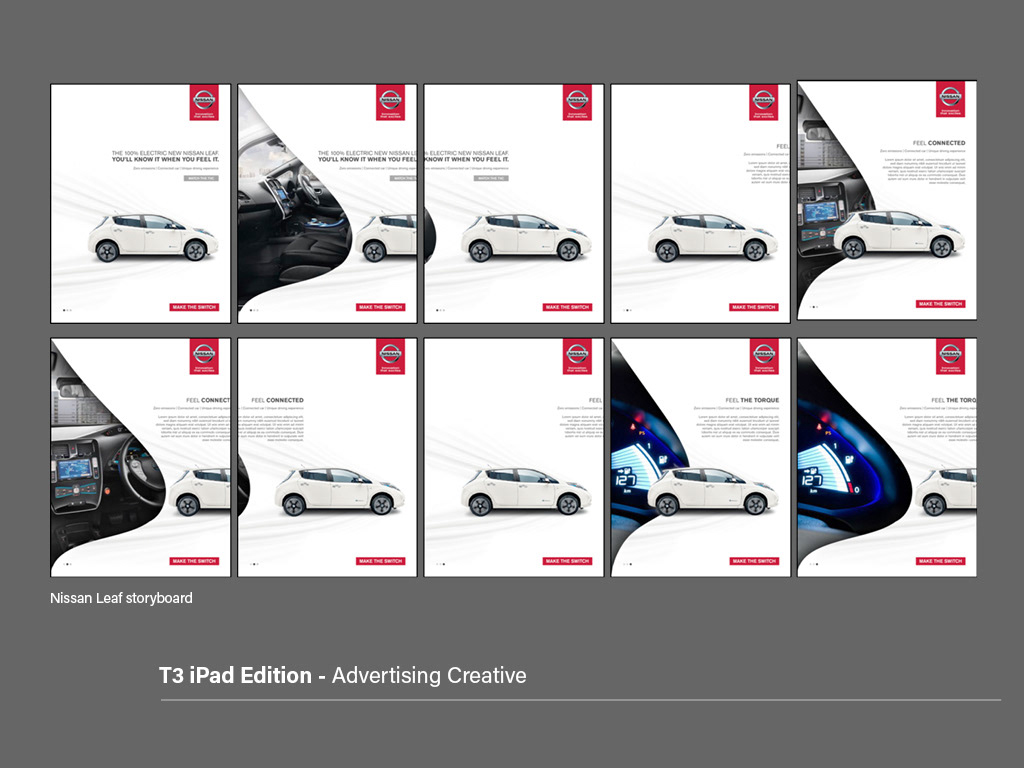Click Watch The TVC in top row's first frame
Image resolution: width=1024 pixels, height=768 pixels.
click(201, 178)
